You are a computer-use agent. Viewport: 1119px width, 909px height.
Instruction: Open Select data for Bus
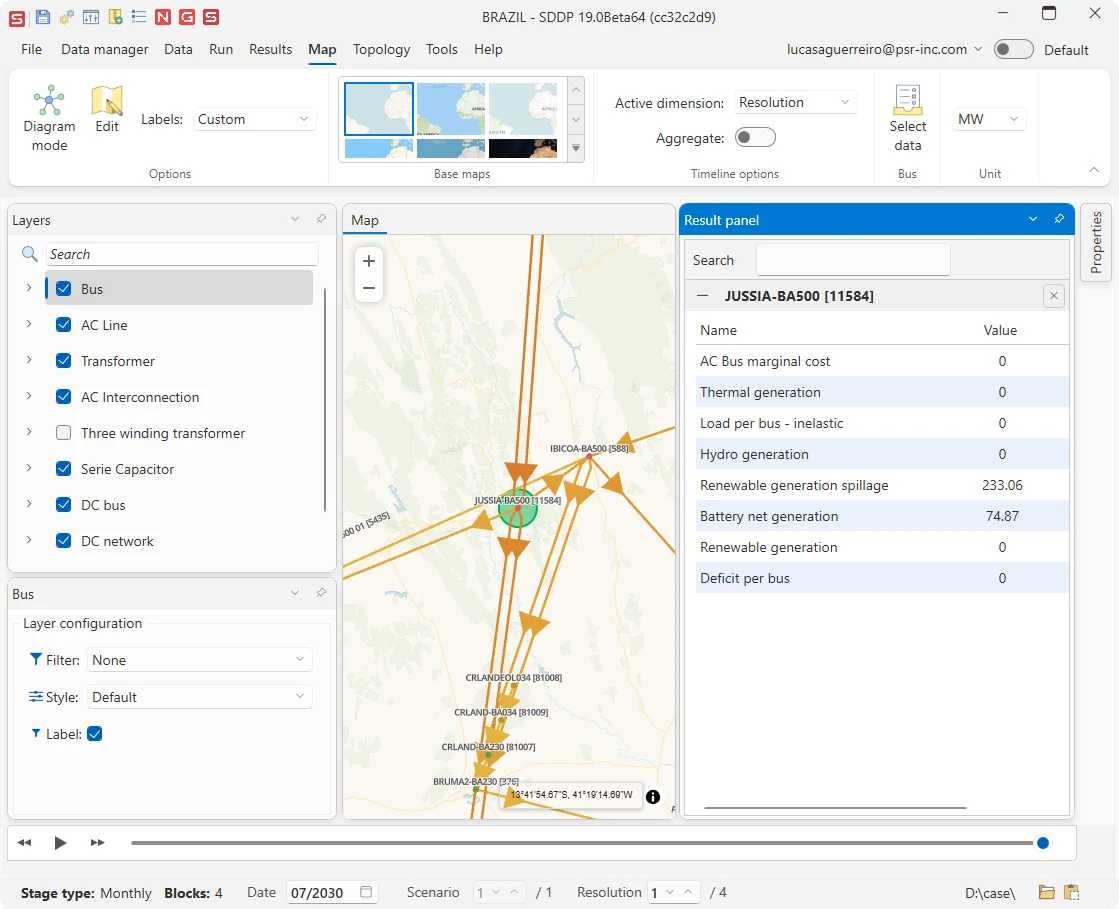point(908,118)
